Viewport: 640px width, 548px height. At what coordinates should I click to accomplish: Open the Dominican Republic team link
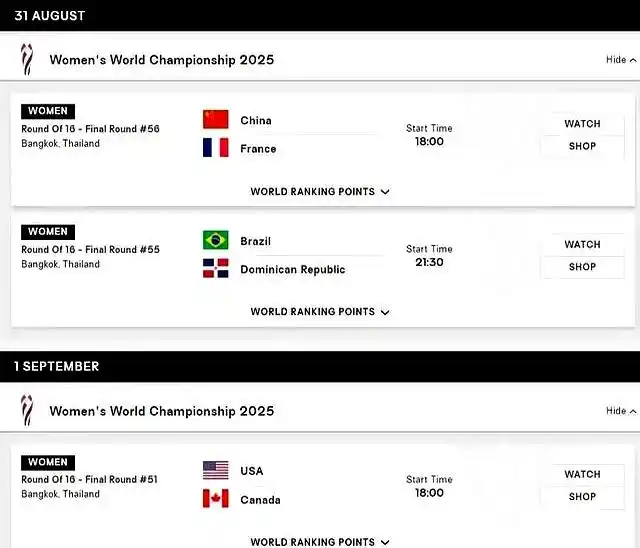pyautogui.click(x=293, y=269)
